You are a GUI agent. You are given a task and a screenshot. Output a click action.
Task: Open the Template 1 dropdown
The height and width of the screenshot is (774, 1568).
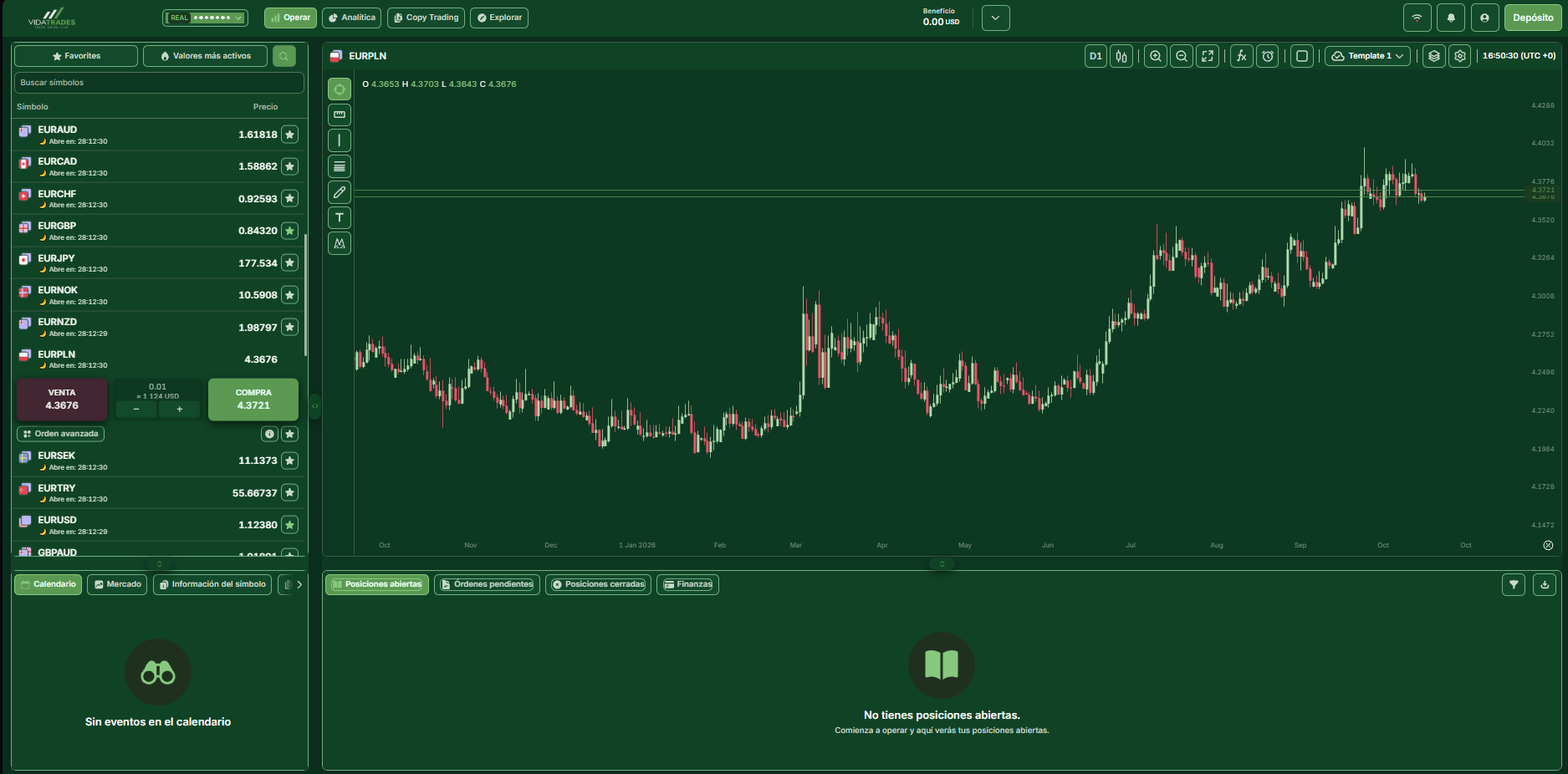(x=1368, y=56)
